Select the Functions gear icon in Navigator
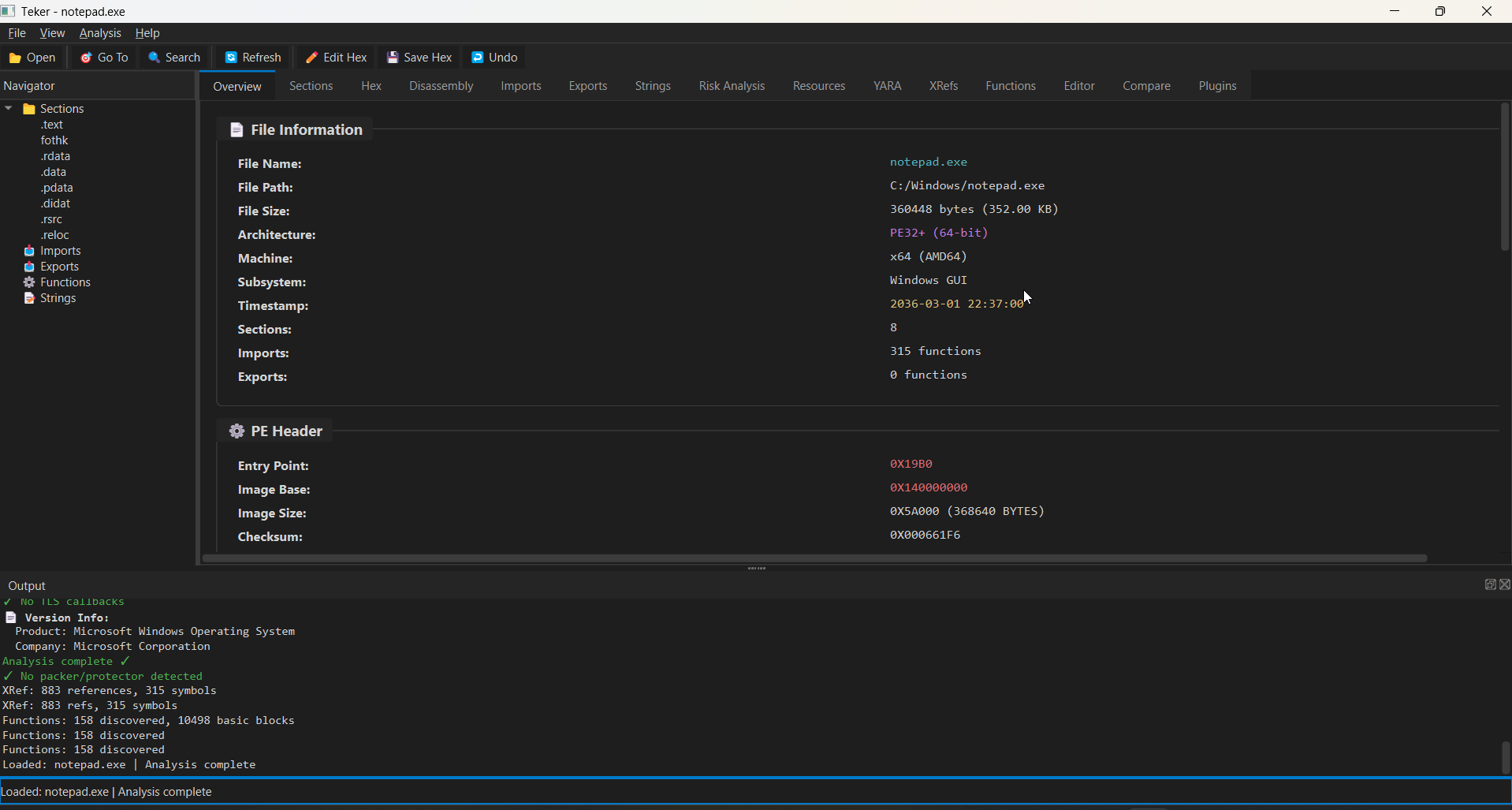 (x=29, y=282)
